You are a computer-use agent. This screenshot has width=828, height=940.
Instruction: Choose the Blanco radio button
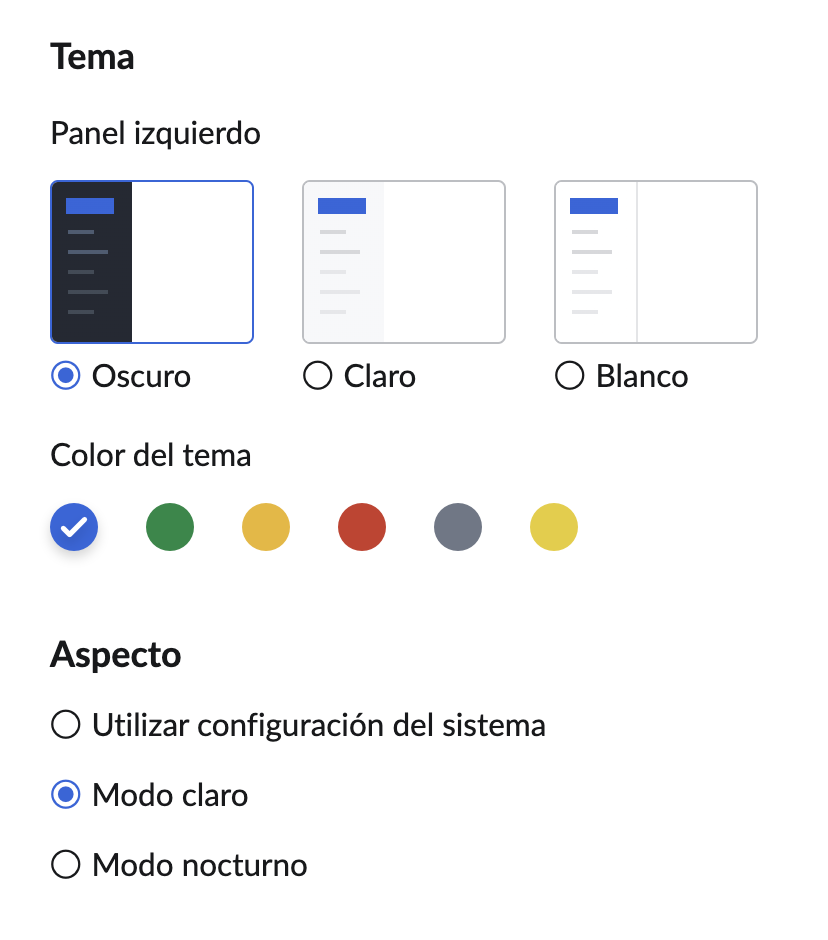[x=570, y=376]
